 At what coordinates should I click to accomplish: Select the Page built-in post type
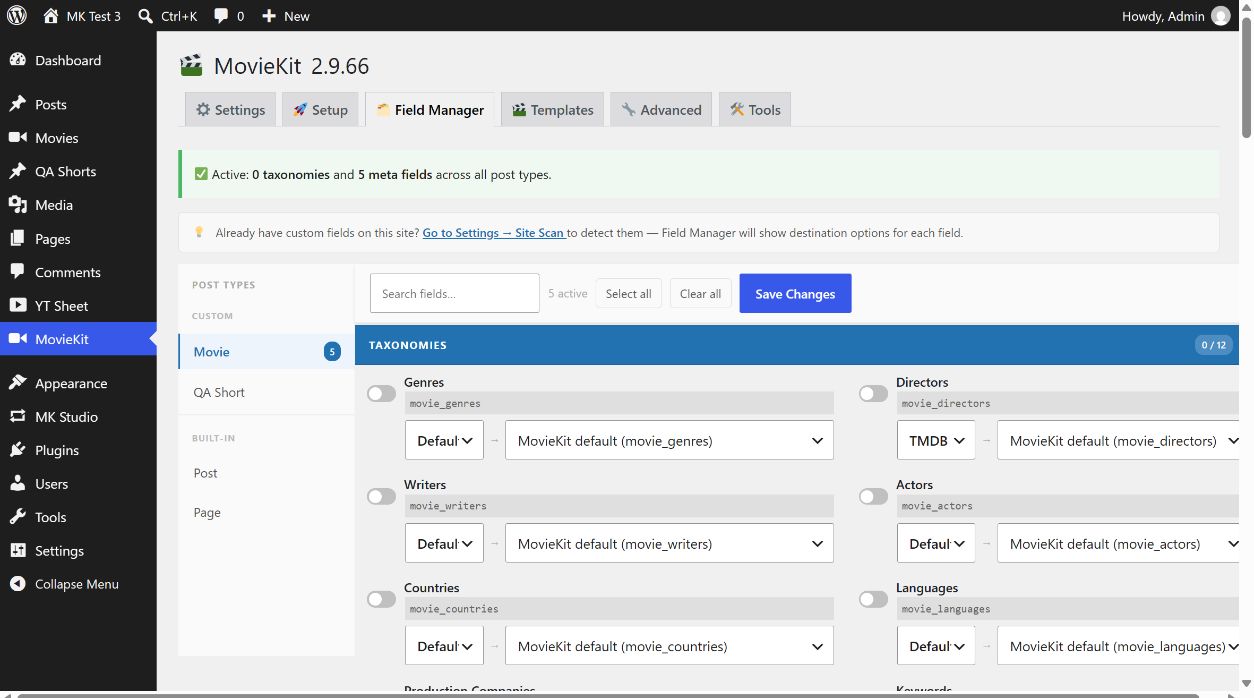point(266,513)
